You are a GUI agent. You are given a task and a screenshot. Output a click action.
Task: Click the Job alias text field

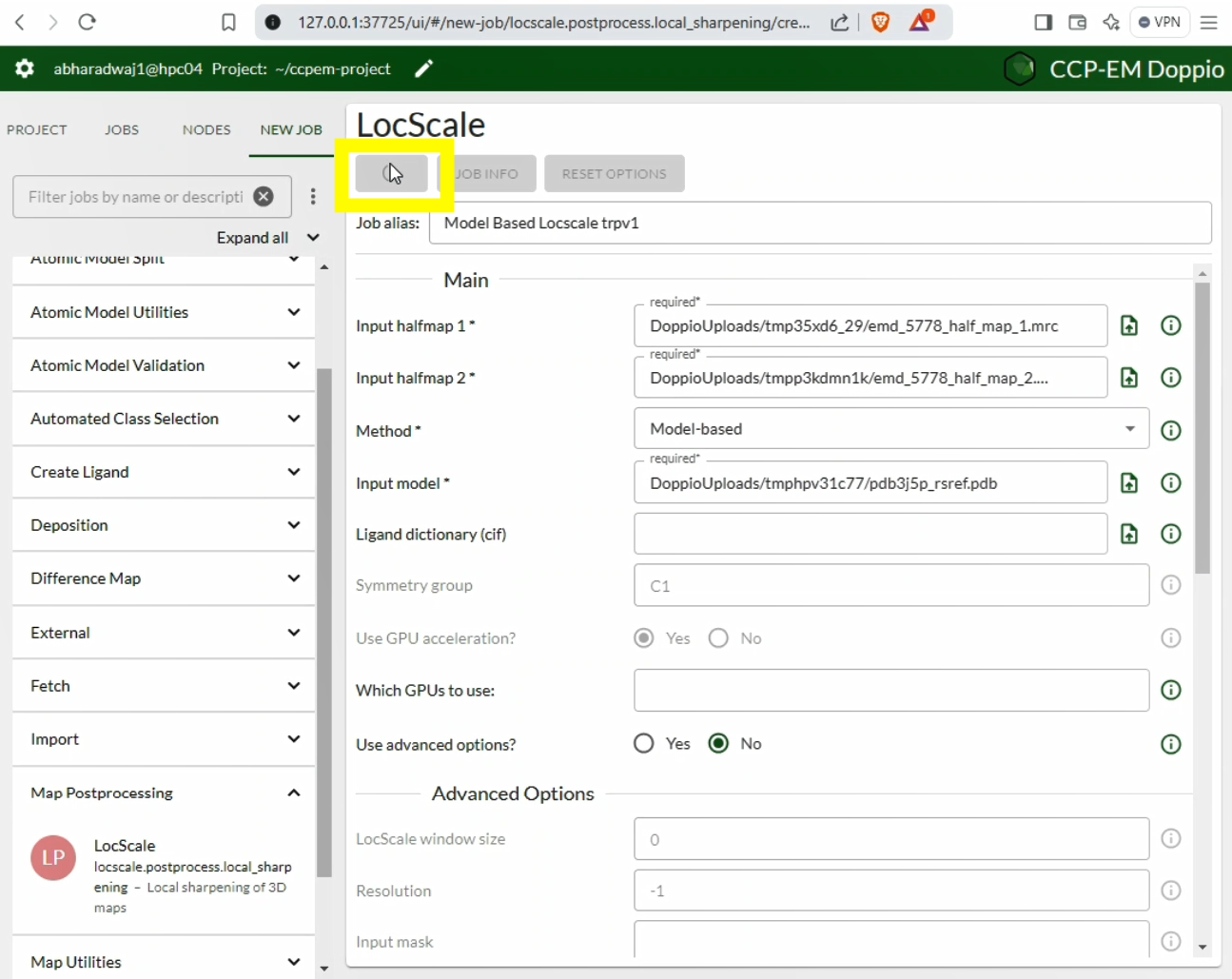(818, 224)
